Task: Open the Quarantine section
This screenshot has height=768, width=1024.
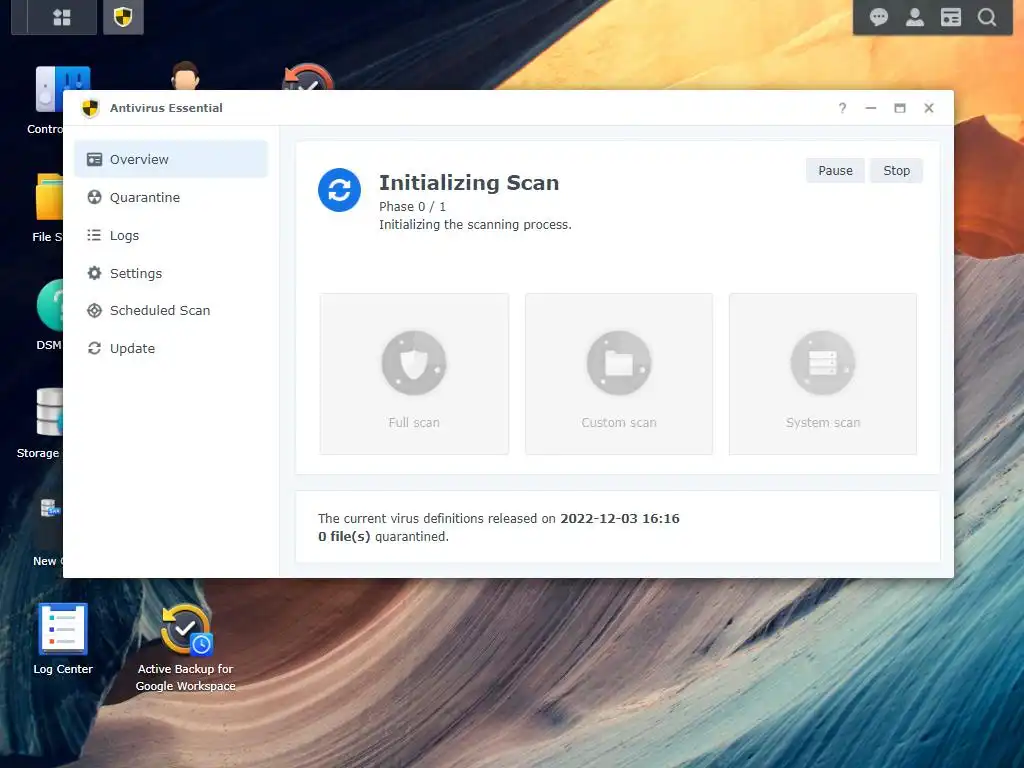Action: click(x=170, y=197)
